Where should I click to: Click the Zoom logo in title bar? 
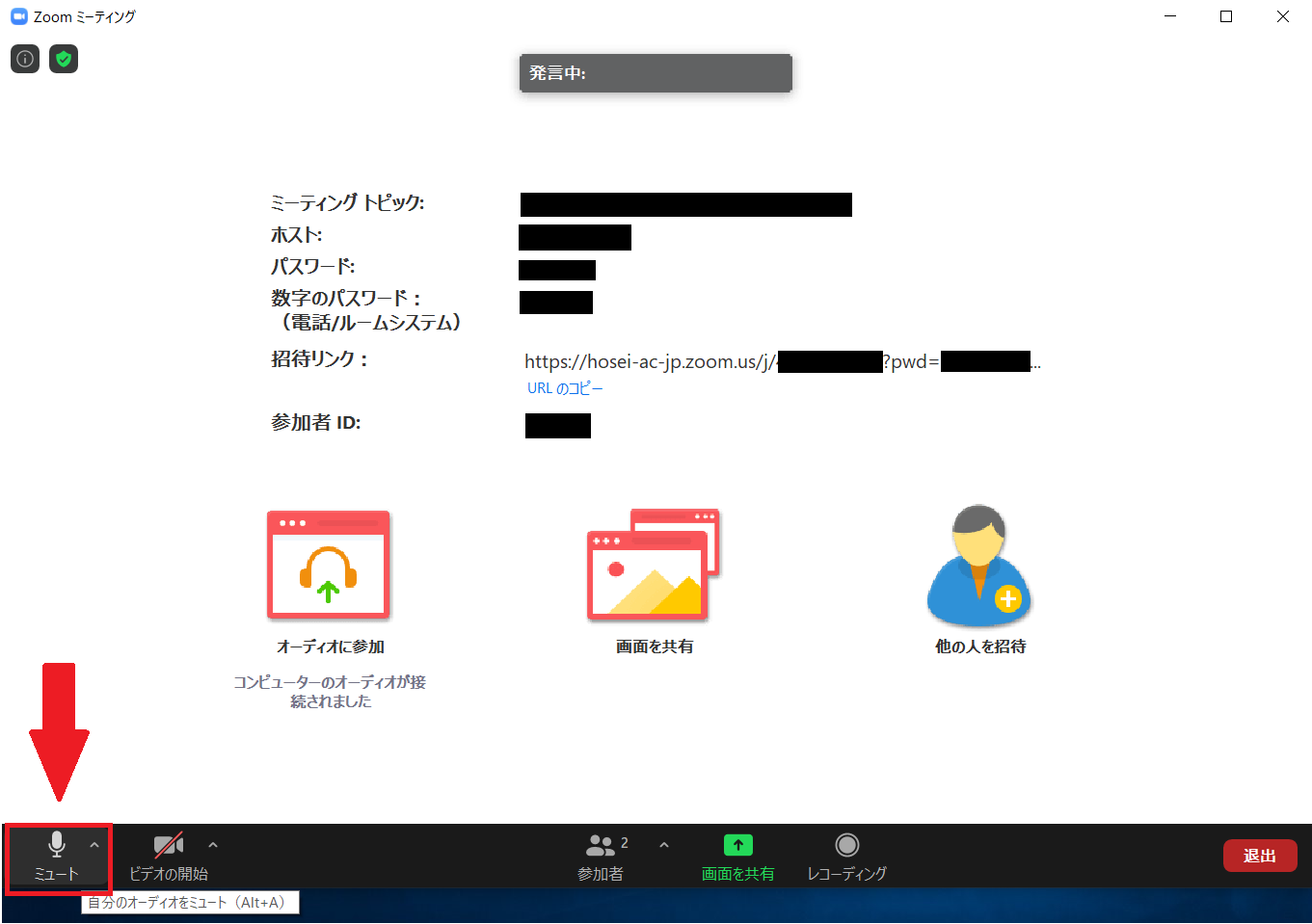tap(19, 16)
